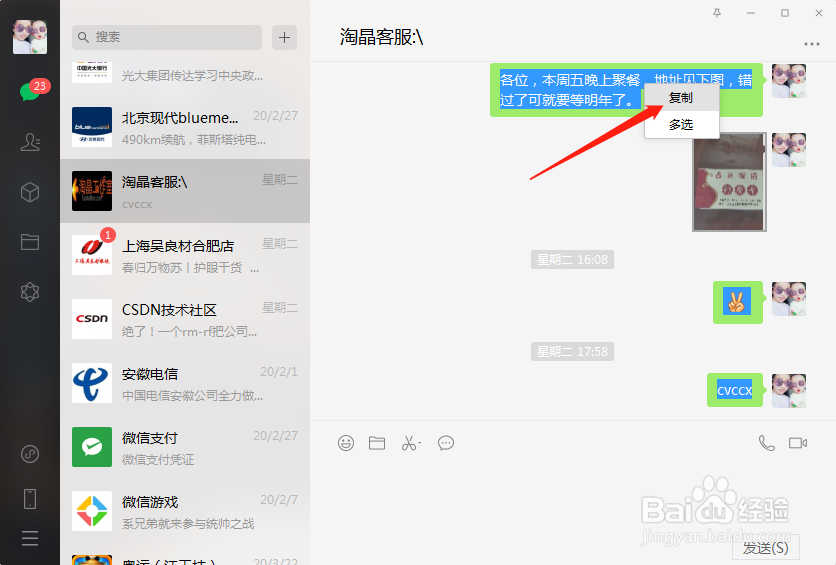Screen dimensions: 836x565
Task: Click the 安徽电信 logo avatar
Action: [x=92, y=383]
